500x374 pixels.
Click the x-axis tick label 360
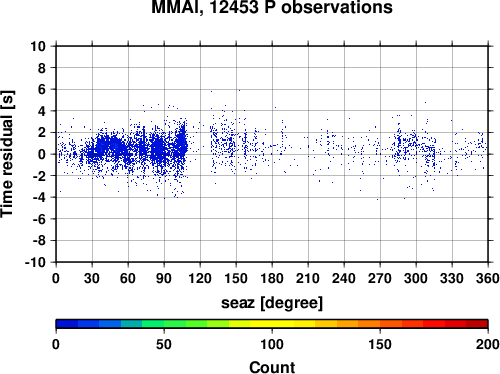[488, 278]
